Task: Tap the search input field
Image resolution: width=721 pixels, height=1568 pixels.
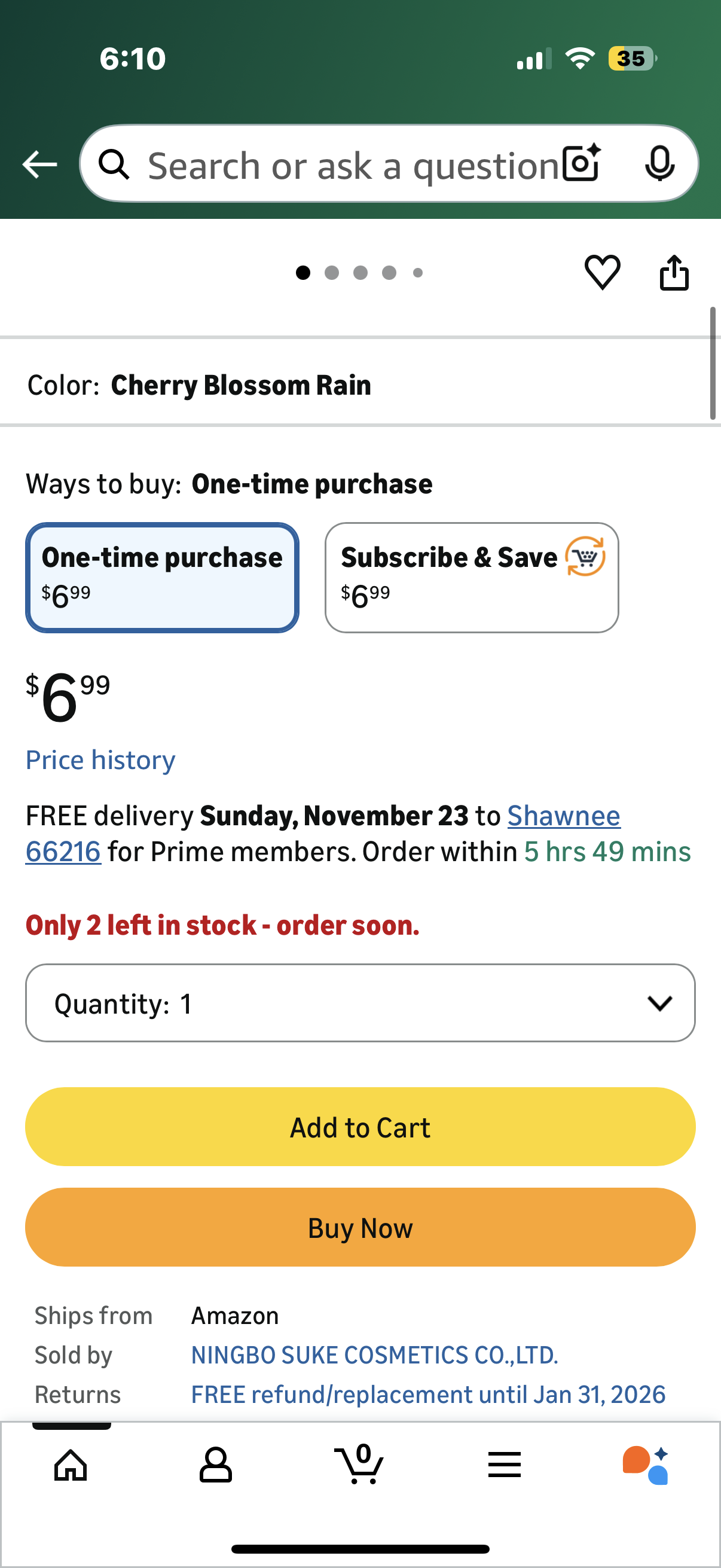Action: 353,164
